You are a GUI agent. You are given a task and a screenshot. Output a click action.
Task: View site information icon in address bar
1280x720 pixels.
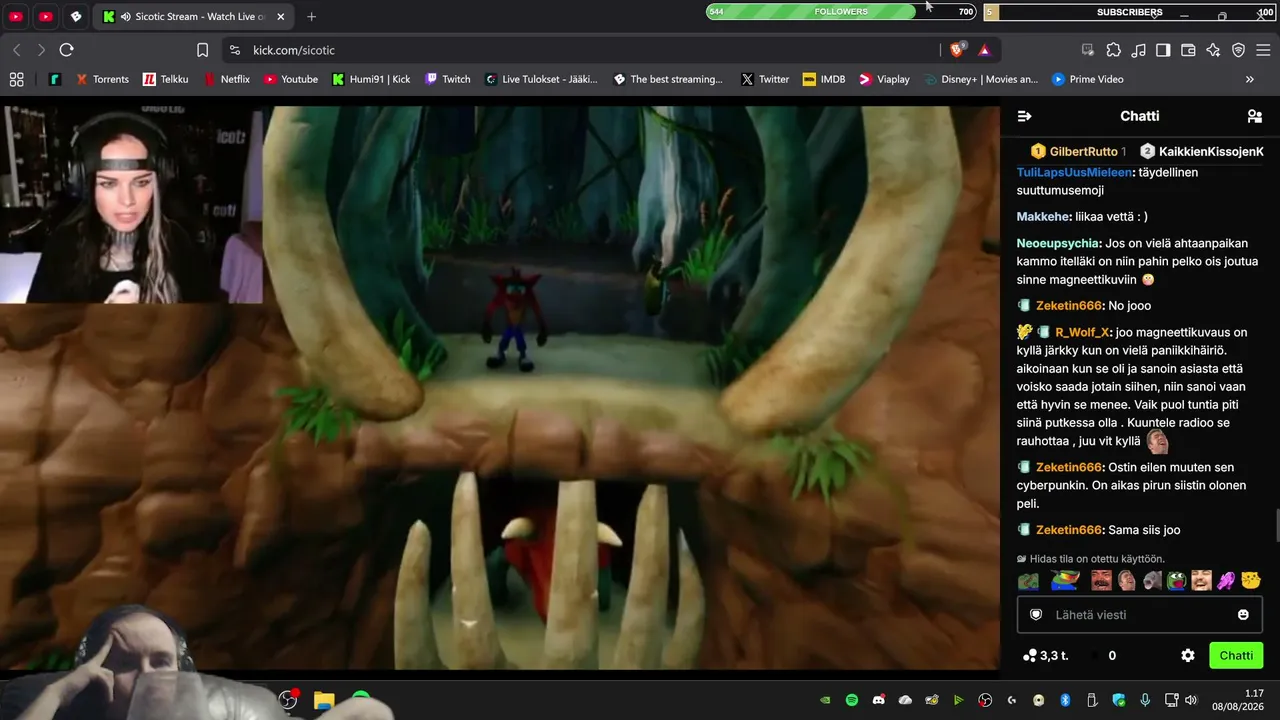point(234,50)
